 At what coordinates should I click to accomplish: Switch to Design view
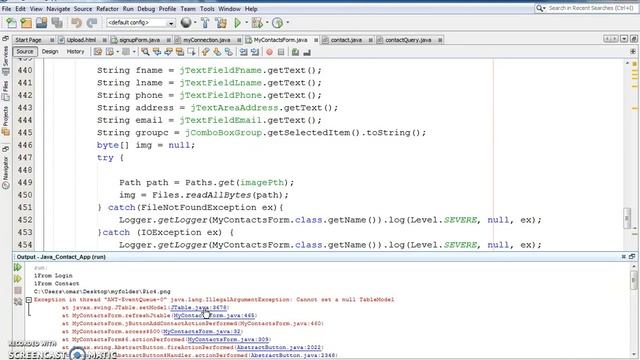coord(50,52)
